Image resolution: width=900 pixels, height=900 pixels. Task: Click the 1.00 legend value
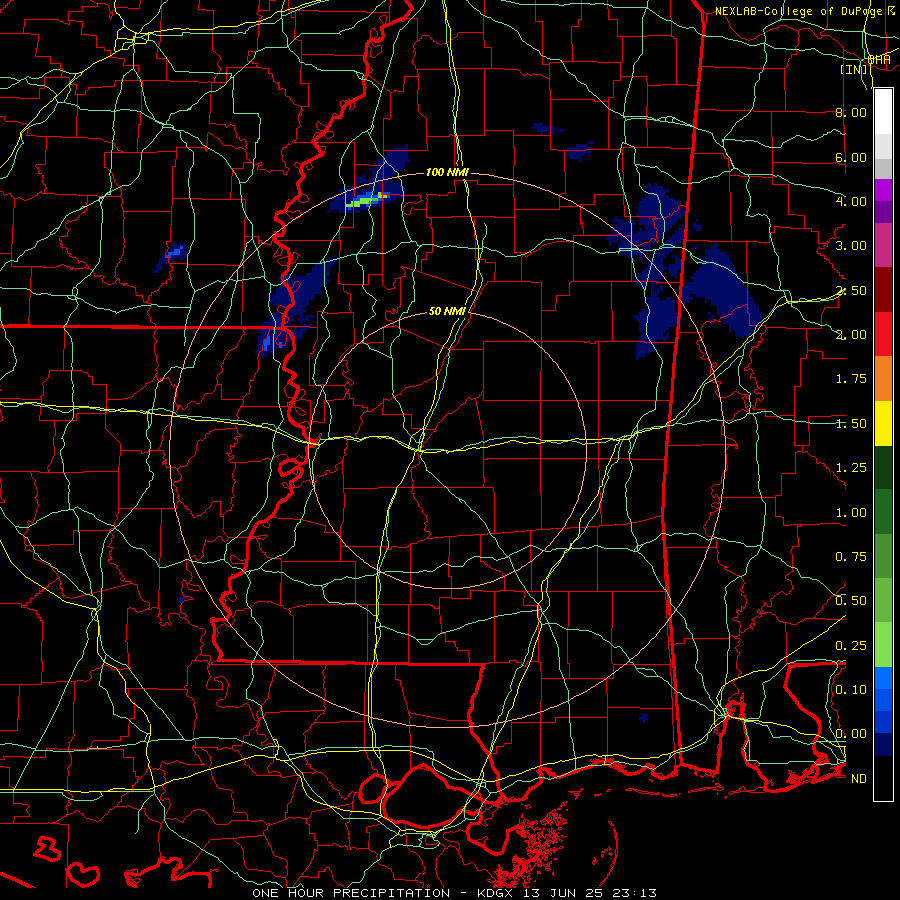pos(851,513)
